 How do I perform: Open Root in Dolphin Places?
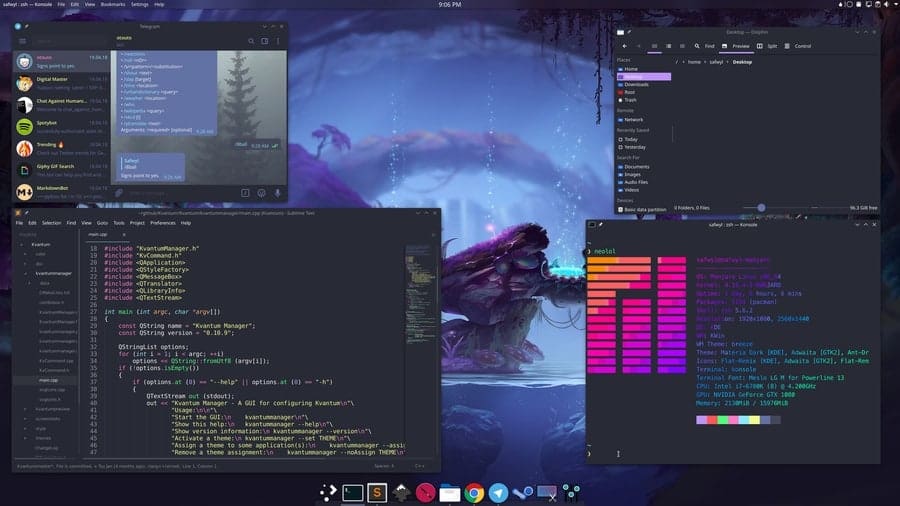[x=643, y=92]
